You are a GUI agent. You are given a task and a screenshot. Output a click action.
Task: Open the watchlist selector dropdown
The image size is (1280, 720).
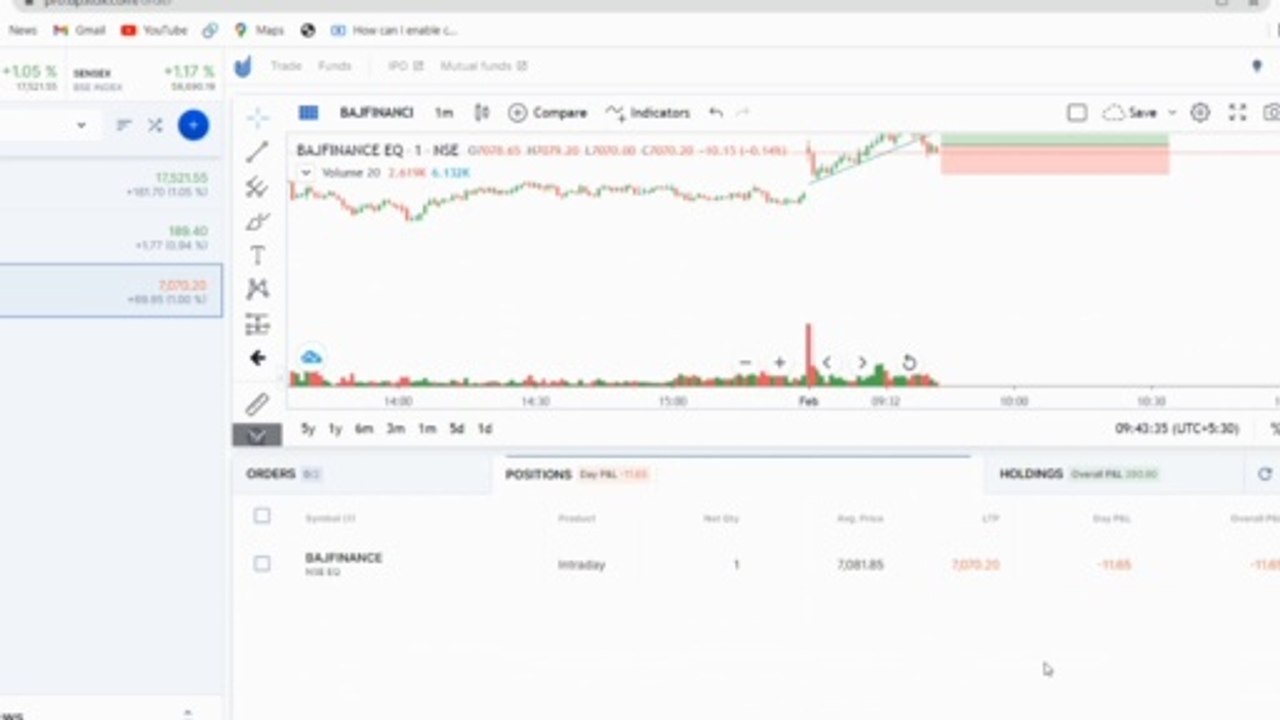81,125
